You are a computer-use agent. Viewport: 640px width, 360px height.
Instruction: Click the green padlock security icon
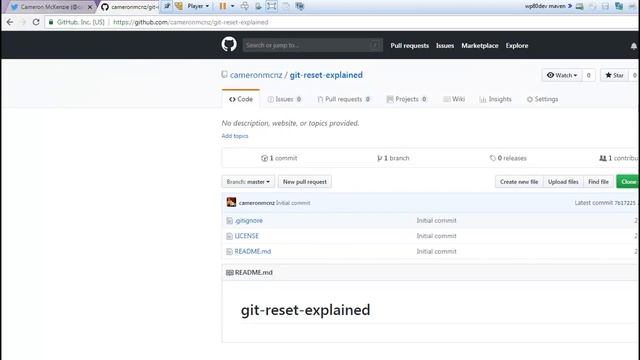click(51, 22)
